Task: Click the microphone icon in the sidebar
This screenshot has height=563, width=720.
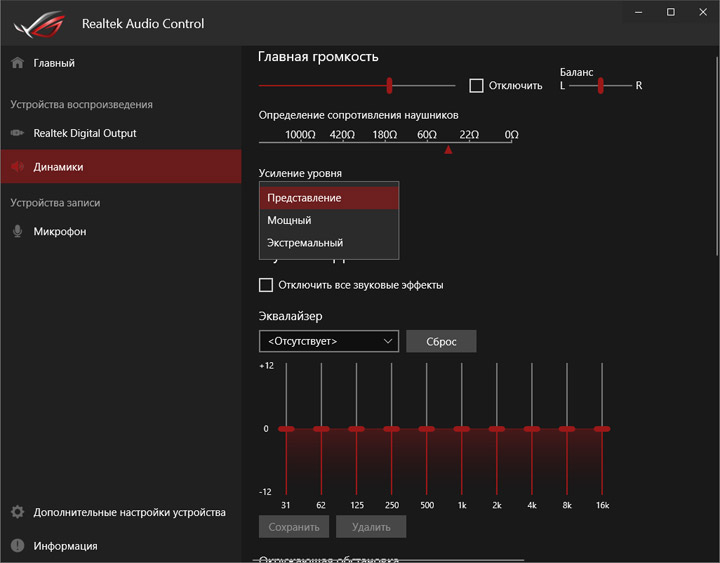Action: pos(17,231)
